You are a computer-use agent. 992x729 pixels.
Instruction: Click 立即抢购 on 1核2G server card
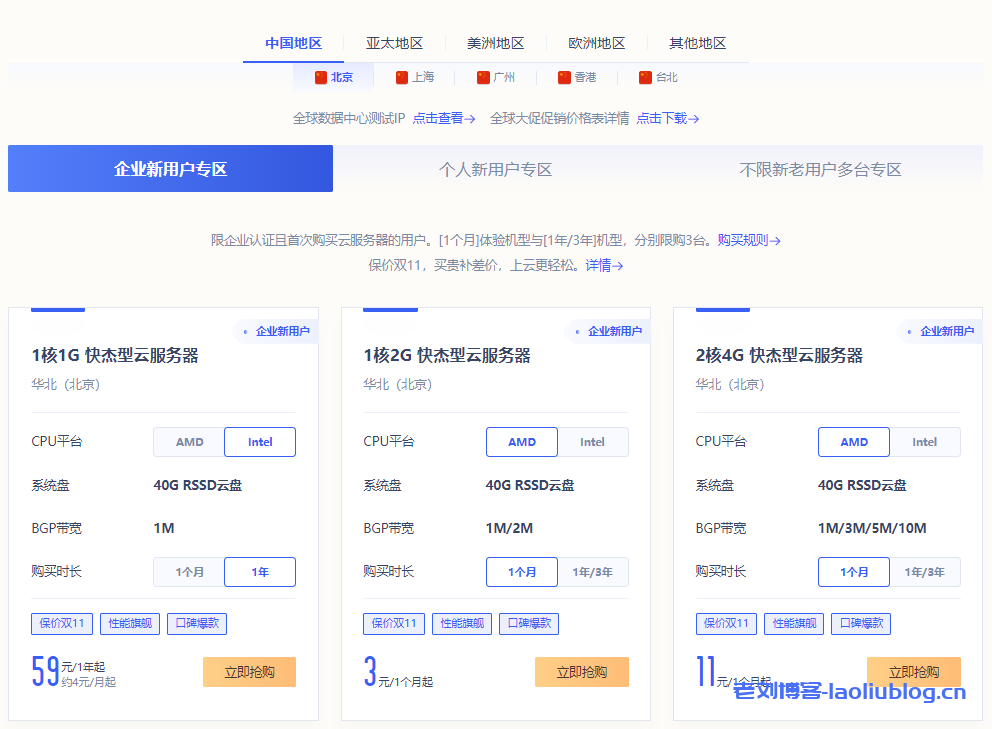pyautogui.click(x=581, y=672)
